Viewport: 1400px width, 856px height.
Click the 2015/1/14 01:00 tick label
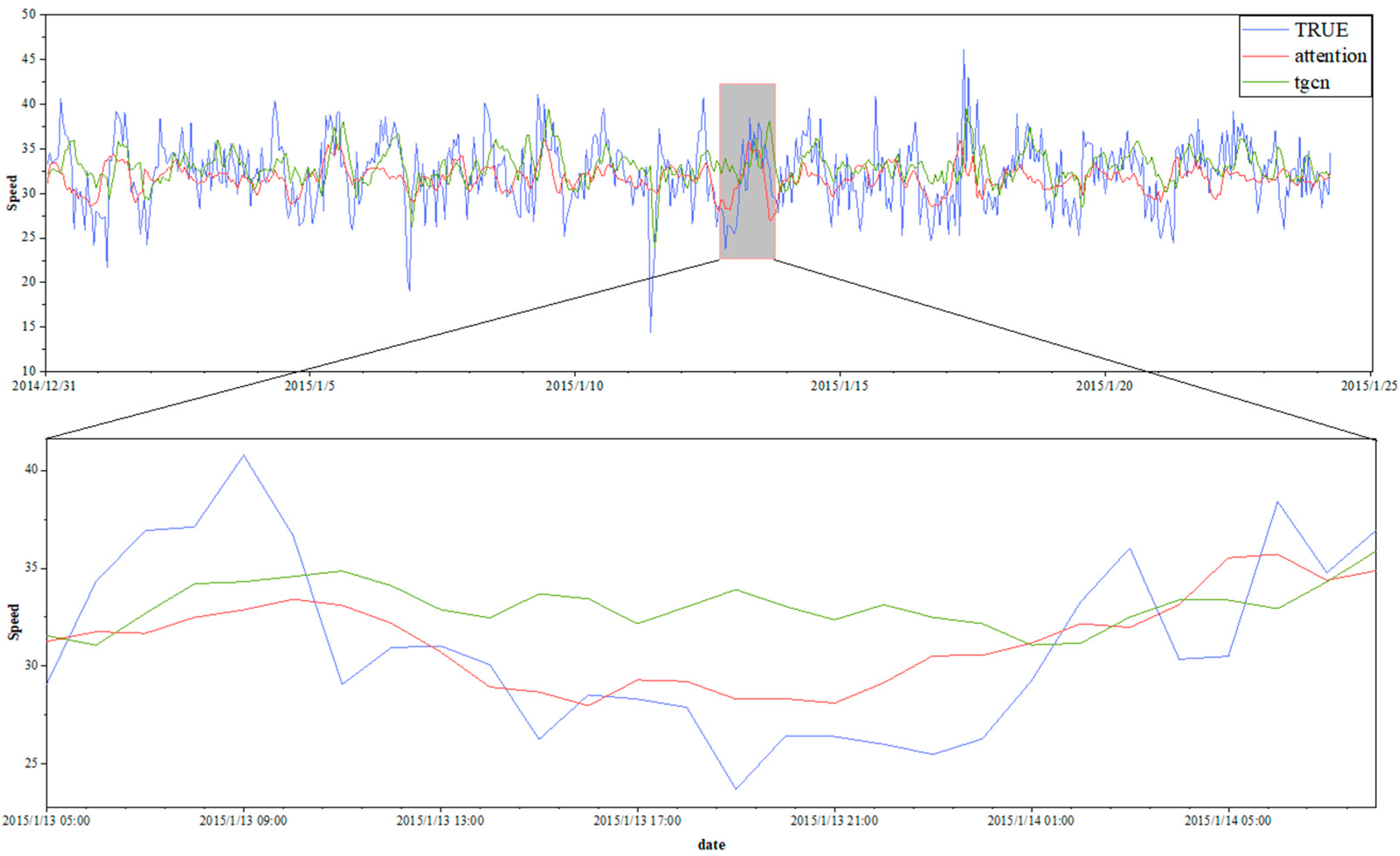click(1031, 821)
